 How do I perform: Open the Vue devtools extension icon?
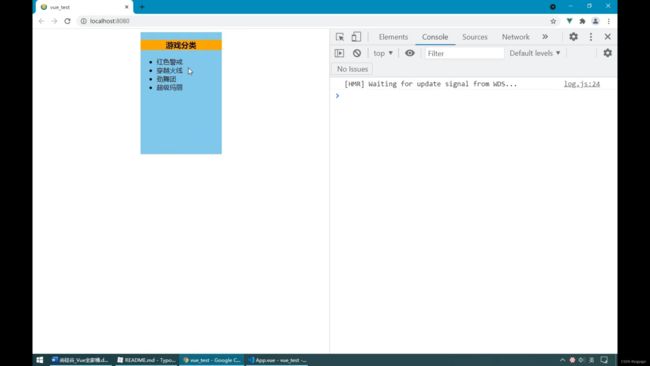tap(569, 21)
